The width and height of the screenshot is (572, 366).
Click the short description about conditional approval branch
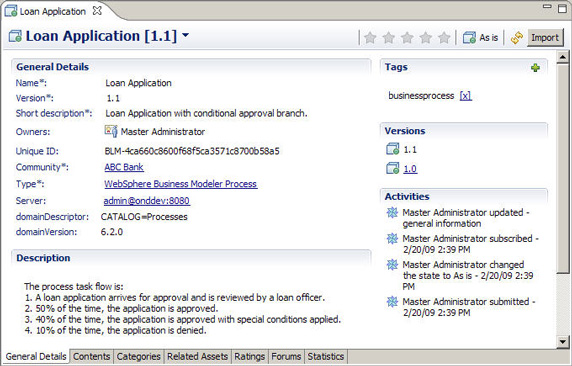(206, 113)
